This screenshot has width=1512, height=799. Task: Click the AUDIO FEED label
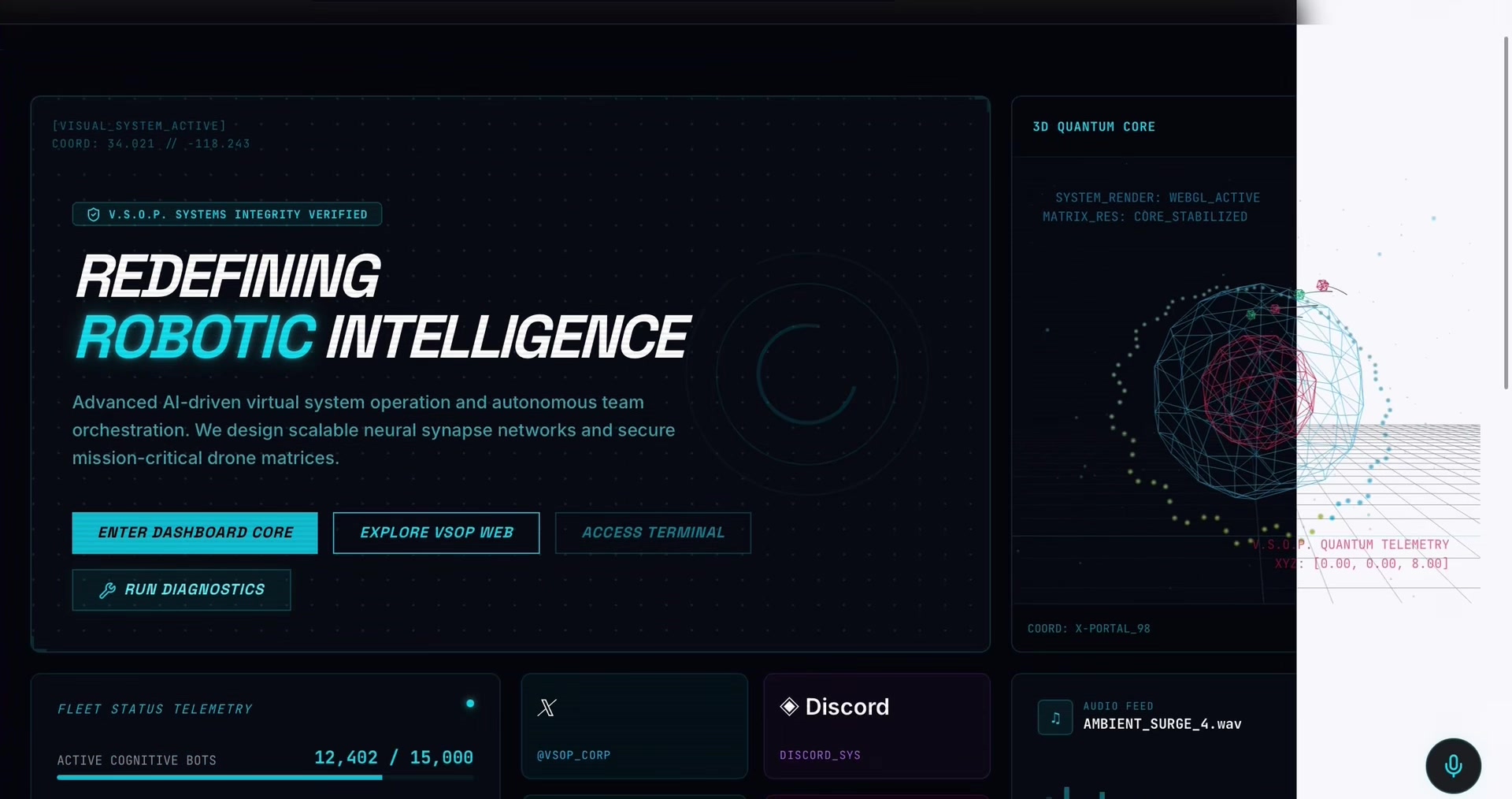(x=1118, y=706)
